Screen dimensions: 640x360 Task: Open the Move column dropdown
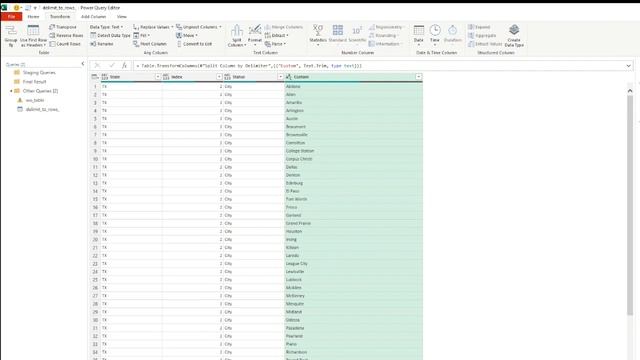pos(187,36)
